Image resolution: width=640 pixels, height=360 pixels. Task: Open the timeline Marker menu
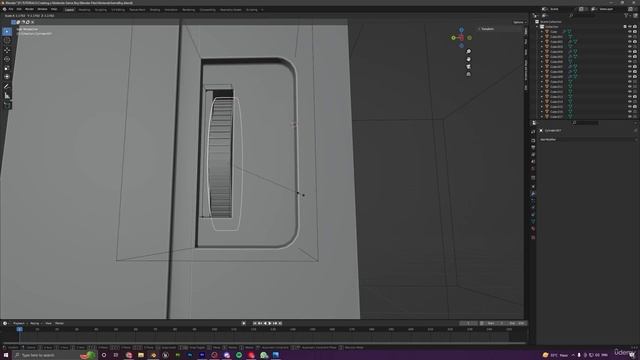[60, 323]
